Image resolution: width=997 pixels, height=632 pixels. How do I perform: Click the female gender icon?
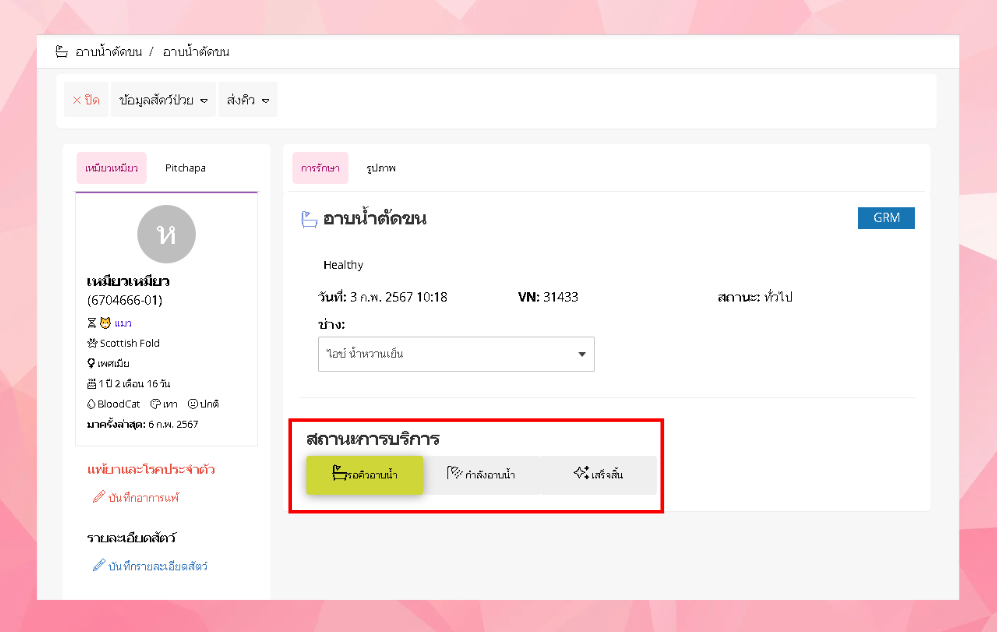pos(91,363)
